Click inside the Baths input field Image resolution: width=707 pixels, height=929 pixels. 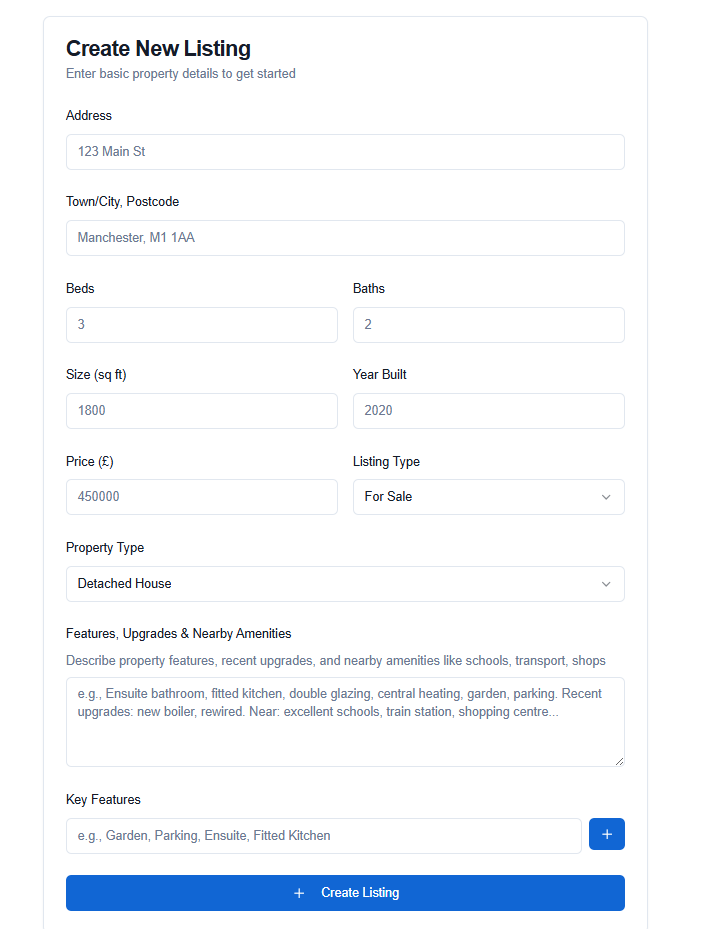488,324
